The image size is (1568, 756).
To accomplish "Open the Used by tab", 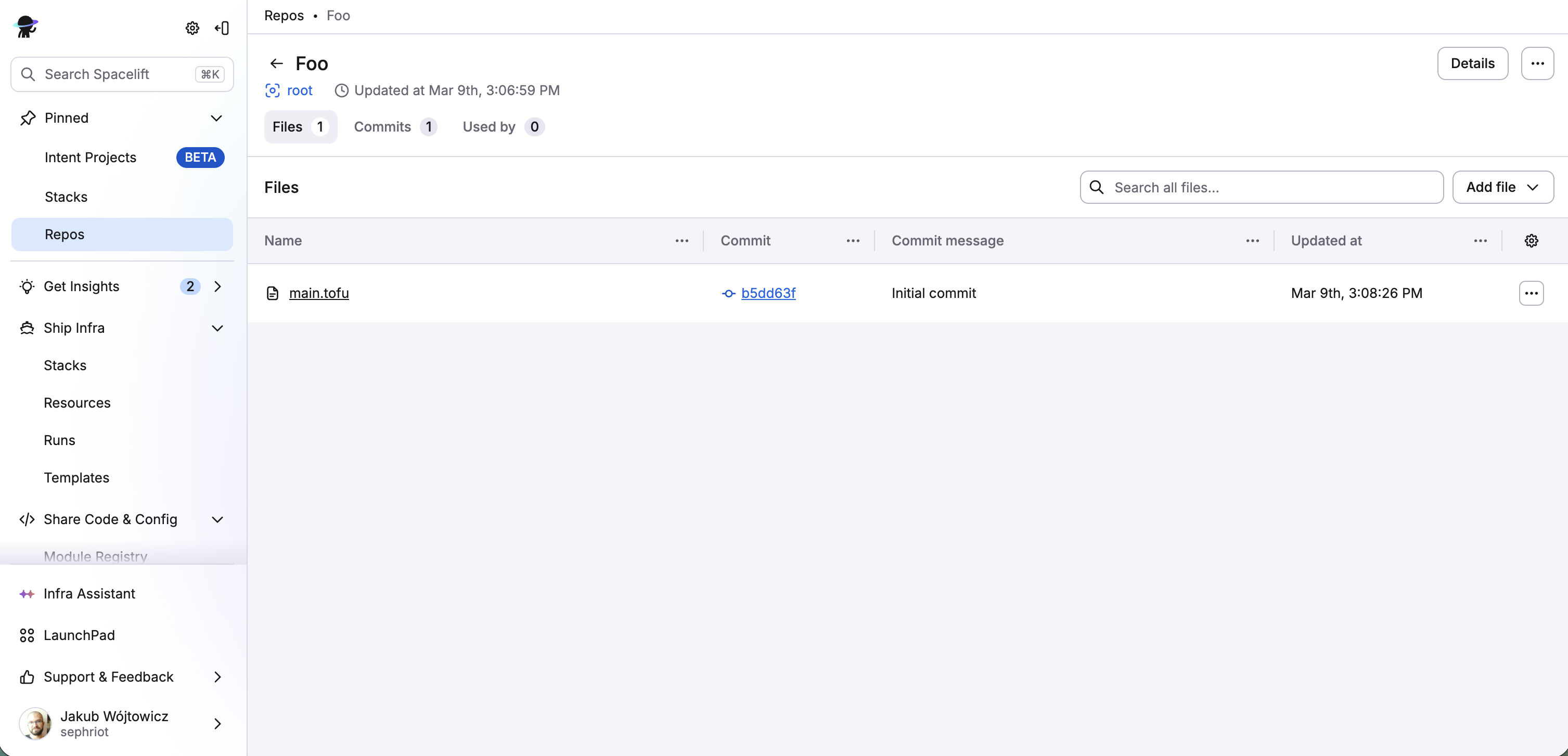I will point(502,126).
